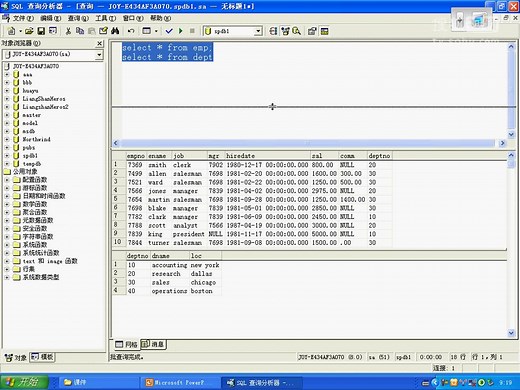
Task: Switch to the 网格 results tab
Action: click(x=126, y=344)
